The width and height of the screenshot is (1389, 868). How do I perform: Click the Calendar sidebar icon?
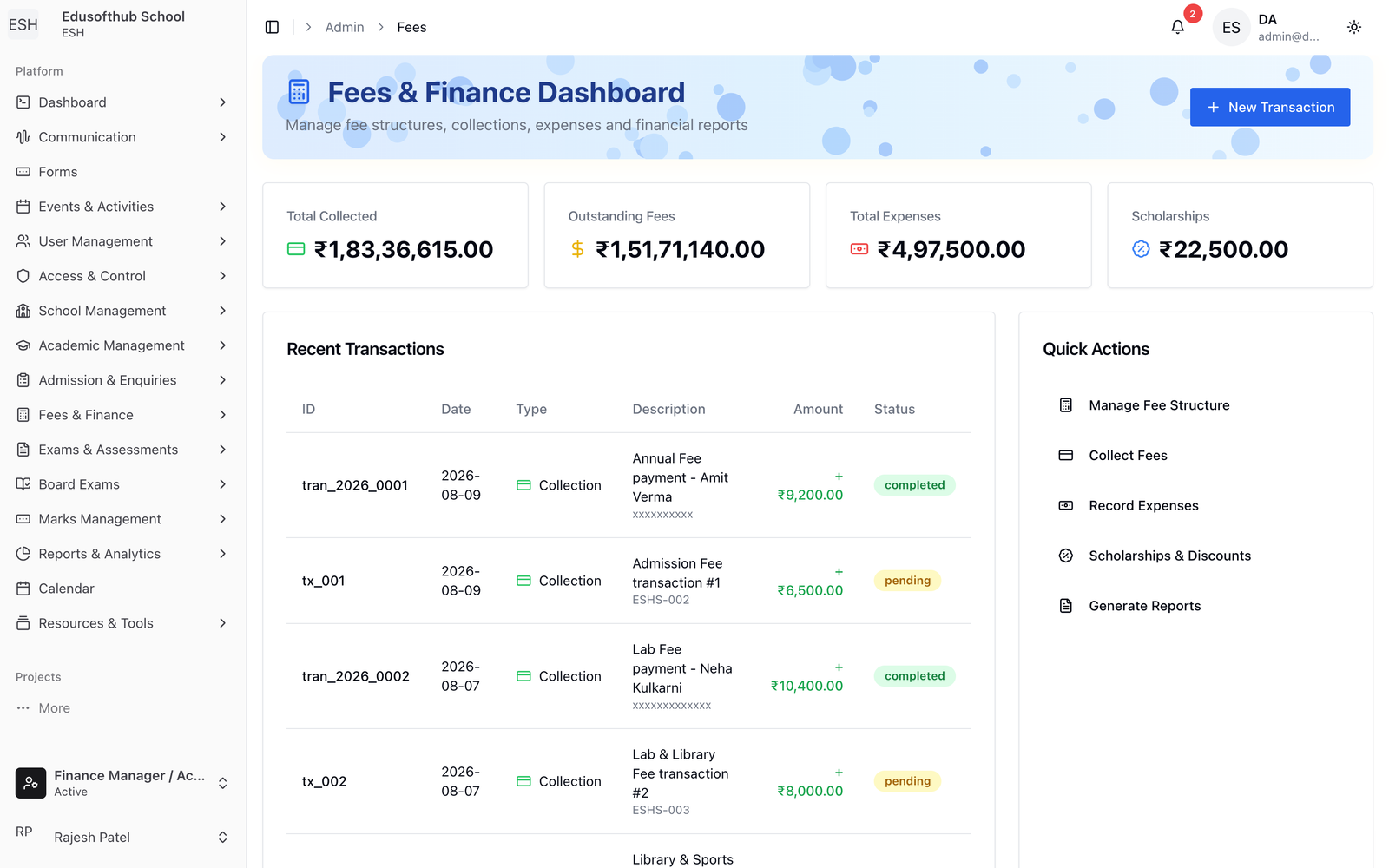click(x=23, y=589)
